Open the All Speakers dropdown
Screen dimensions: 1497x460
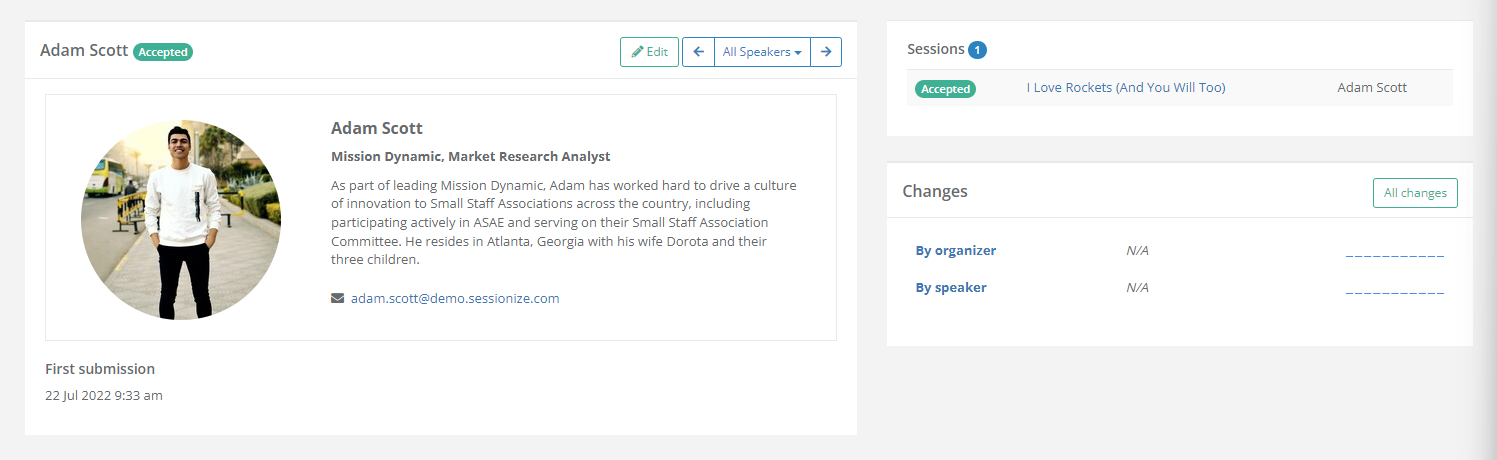click(762, 52)
